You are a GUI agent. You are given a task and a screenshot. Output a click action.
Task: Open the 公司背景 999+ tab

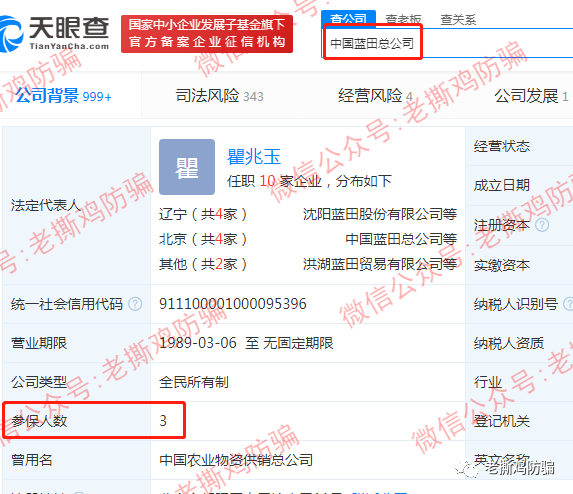(x=63, y=96)
